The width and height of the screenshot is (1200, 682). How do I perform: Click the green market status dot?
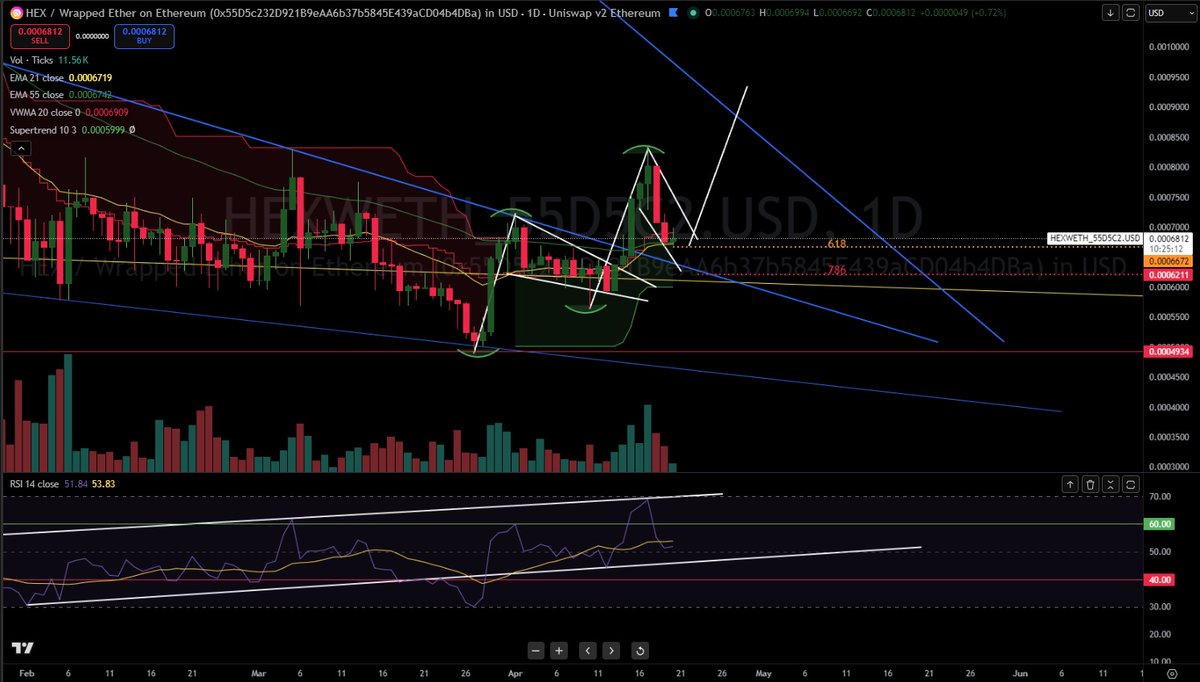pyautogui.click(x=693, y=13)
